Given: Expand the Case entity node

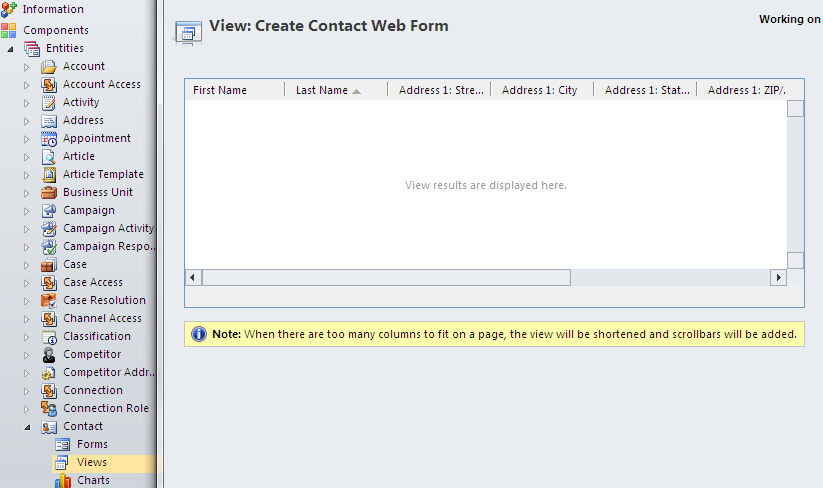Looking at the screenshot, I should (x=27, y=265).
